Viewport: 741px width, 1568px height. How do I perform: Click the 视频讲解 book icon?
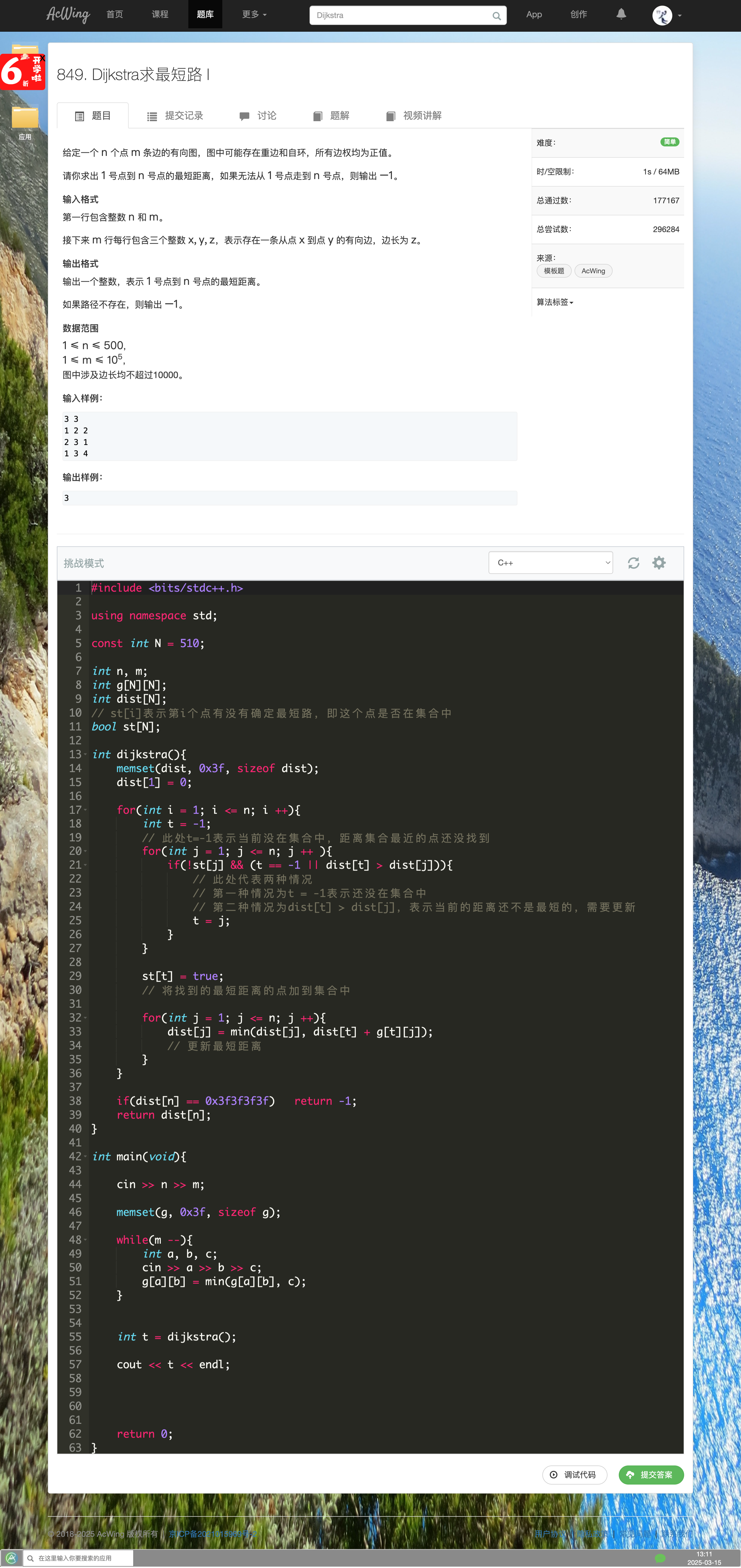click(x=391, y=116)
